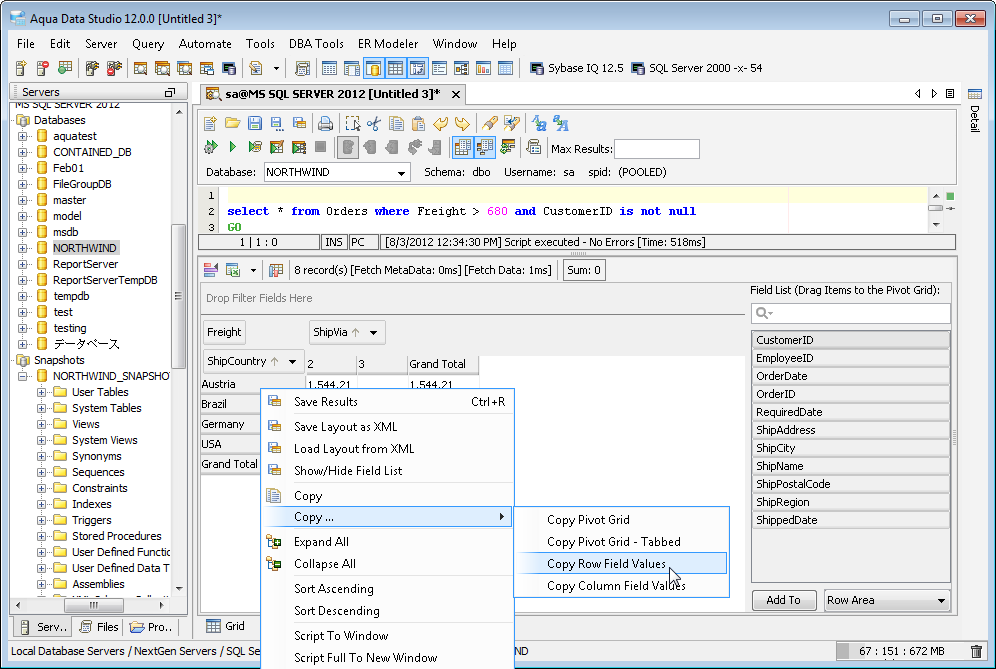Click the Undo arrow icon

440,124
